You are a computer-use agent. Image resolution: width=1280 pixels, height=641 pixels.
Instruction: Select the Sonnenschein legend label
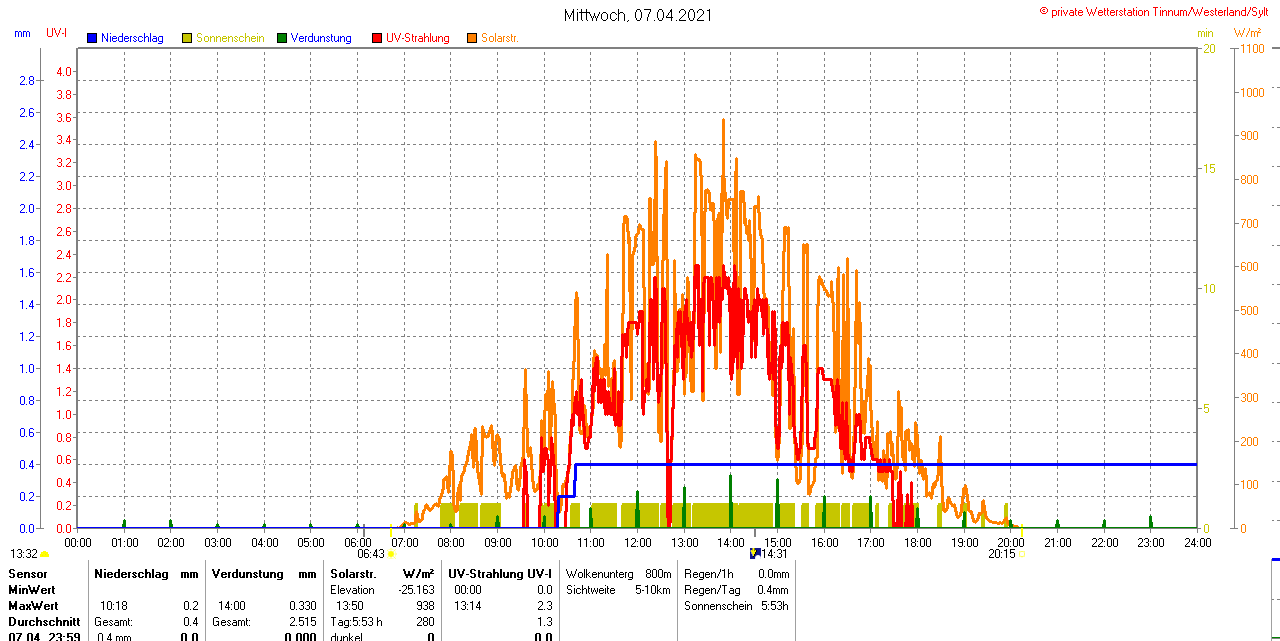pos(230,38)
